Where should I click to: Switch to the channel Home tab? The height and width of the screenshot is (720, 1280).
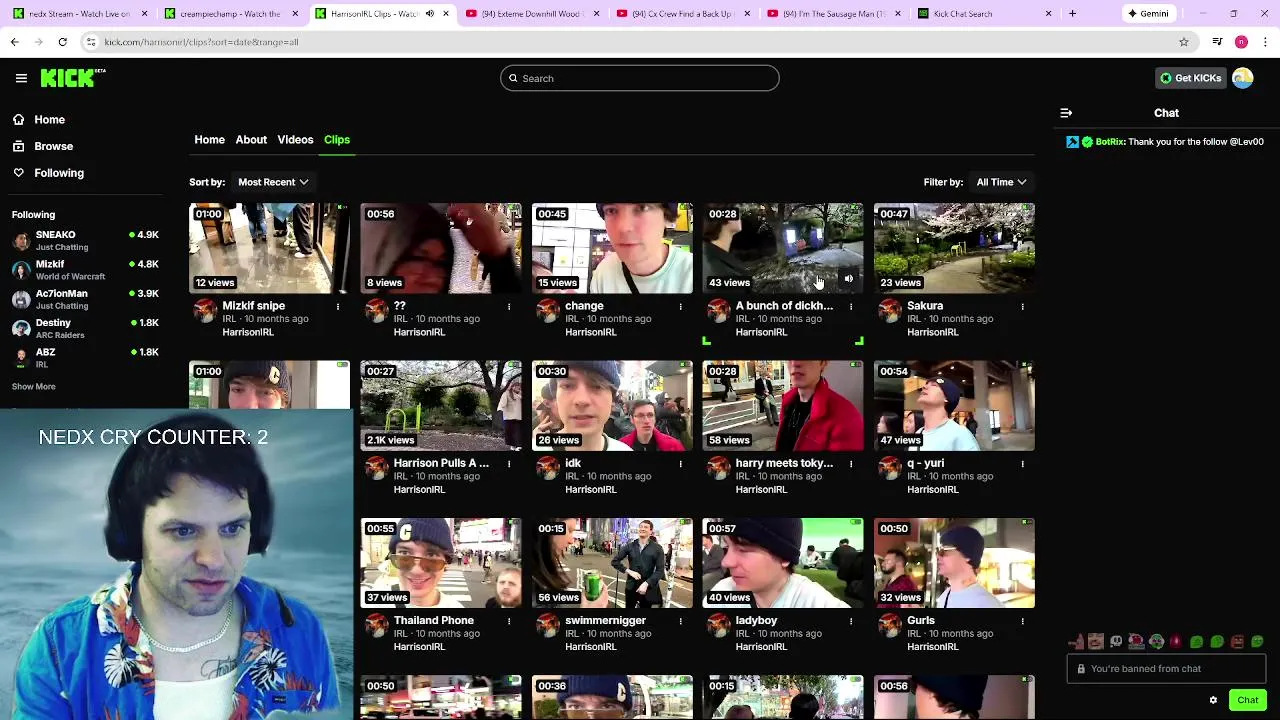pyautogui.click(x=209, y=140)
